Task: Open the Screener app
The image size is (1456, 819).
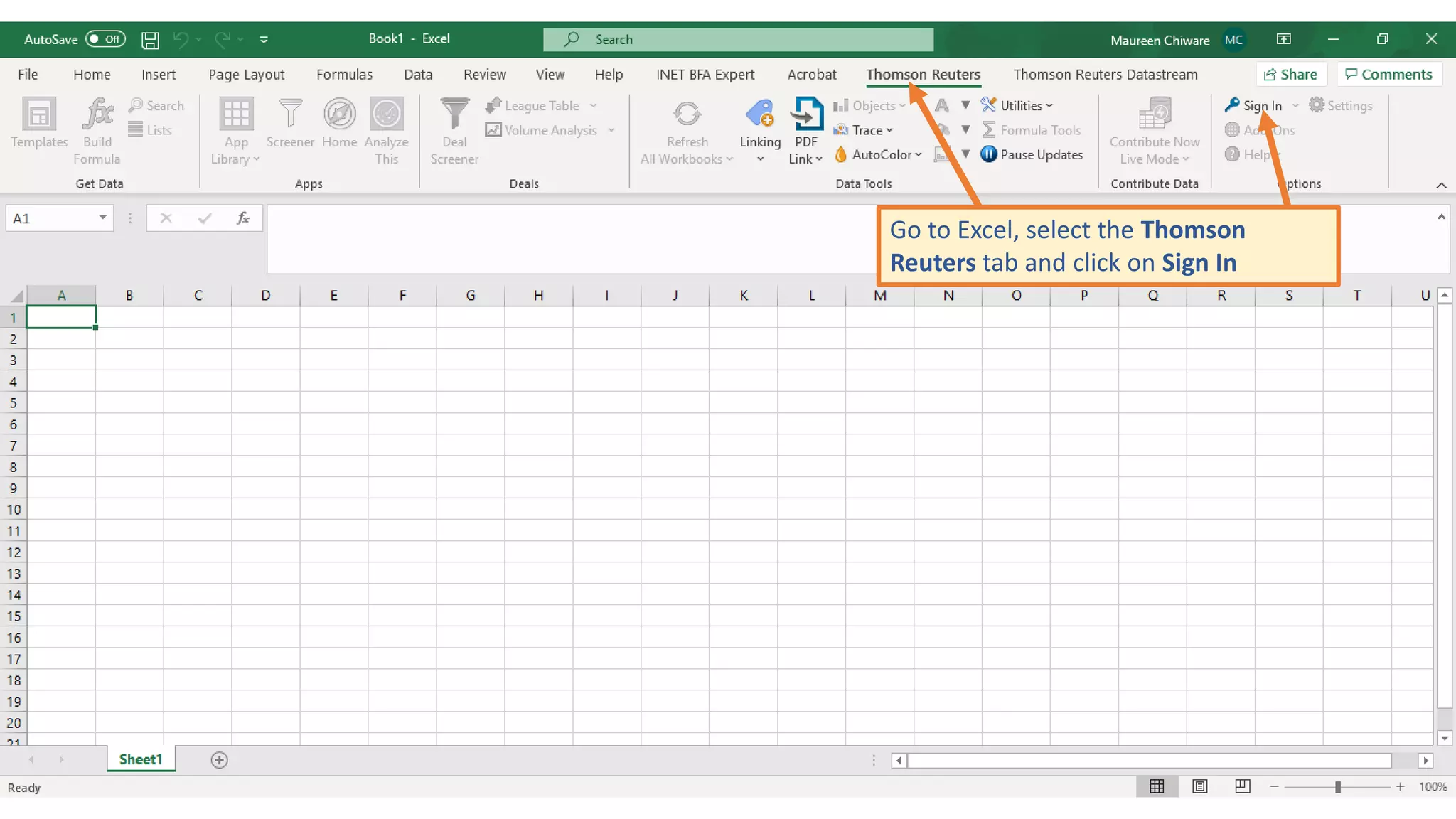Action: (290, 123)
